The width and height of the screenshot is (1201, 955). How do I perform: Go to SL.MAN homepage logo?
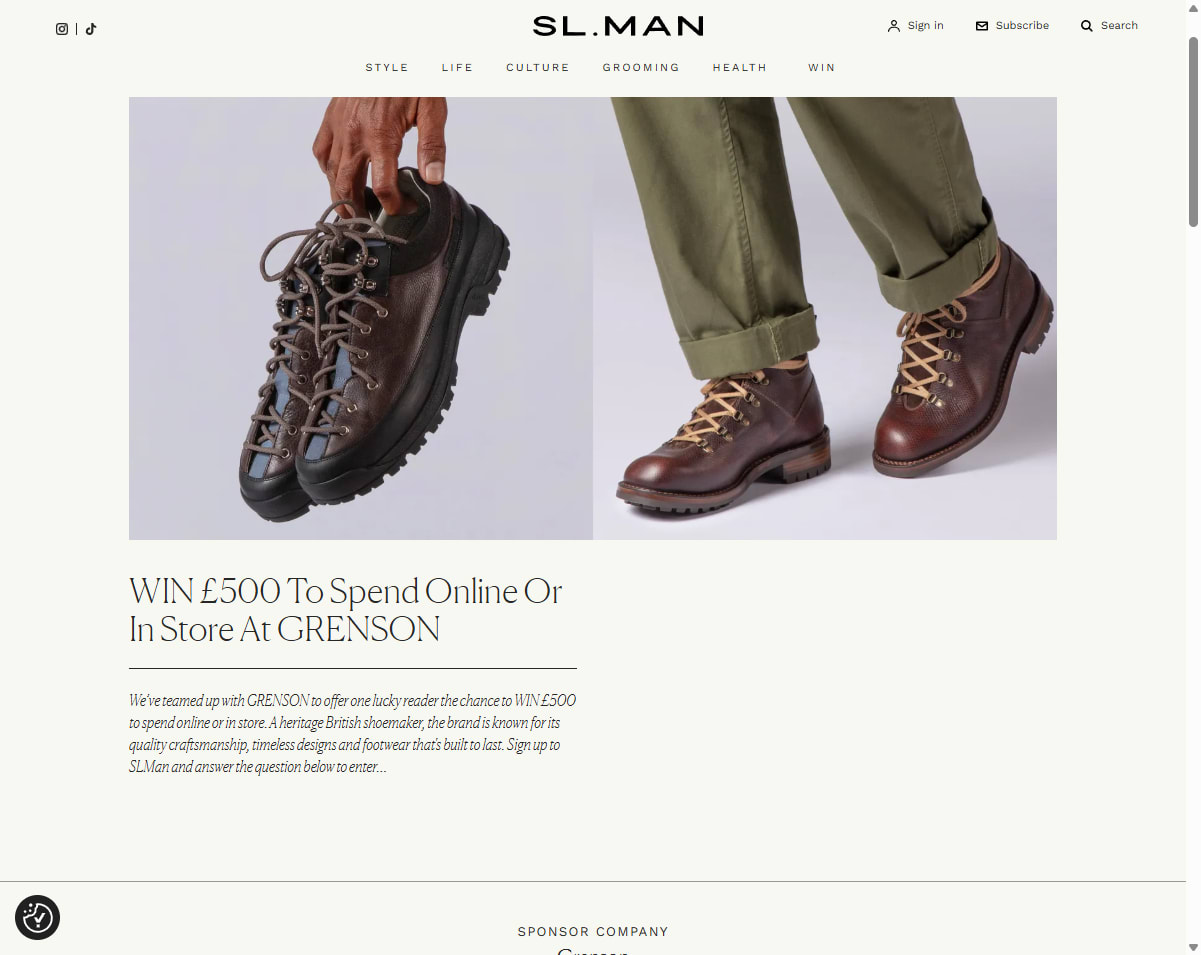pos(618,26)
